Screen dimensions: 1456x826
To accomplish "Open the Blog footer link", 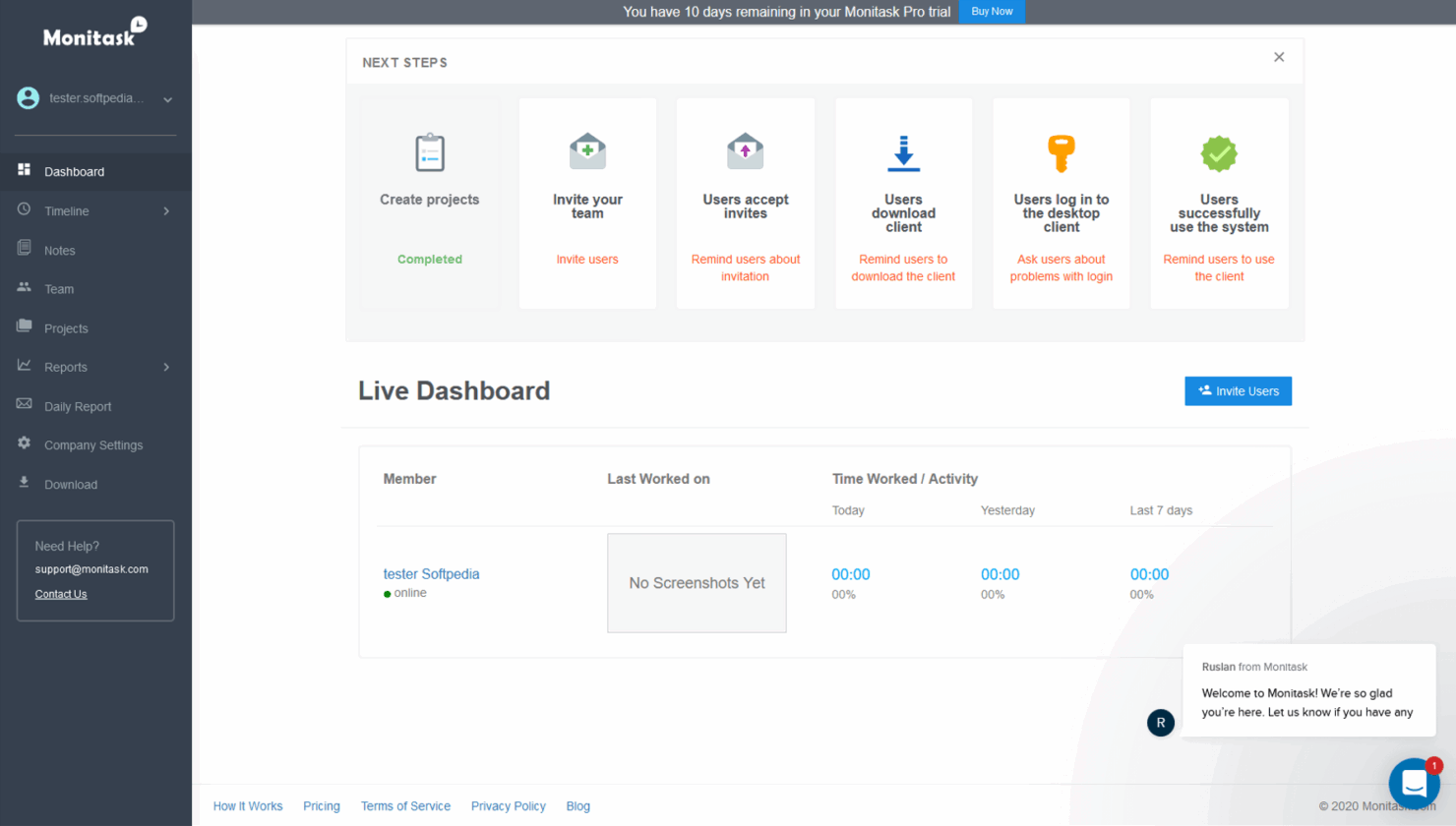I will [578, 806].
